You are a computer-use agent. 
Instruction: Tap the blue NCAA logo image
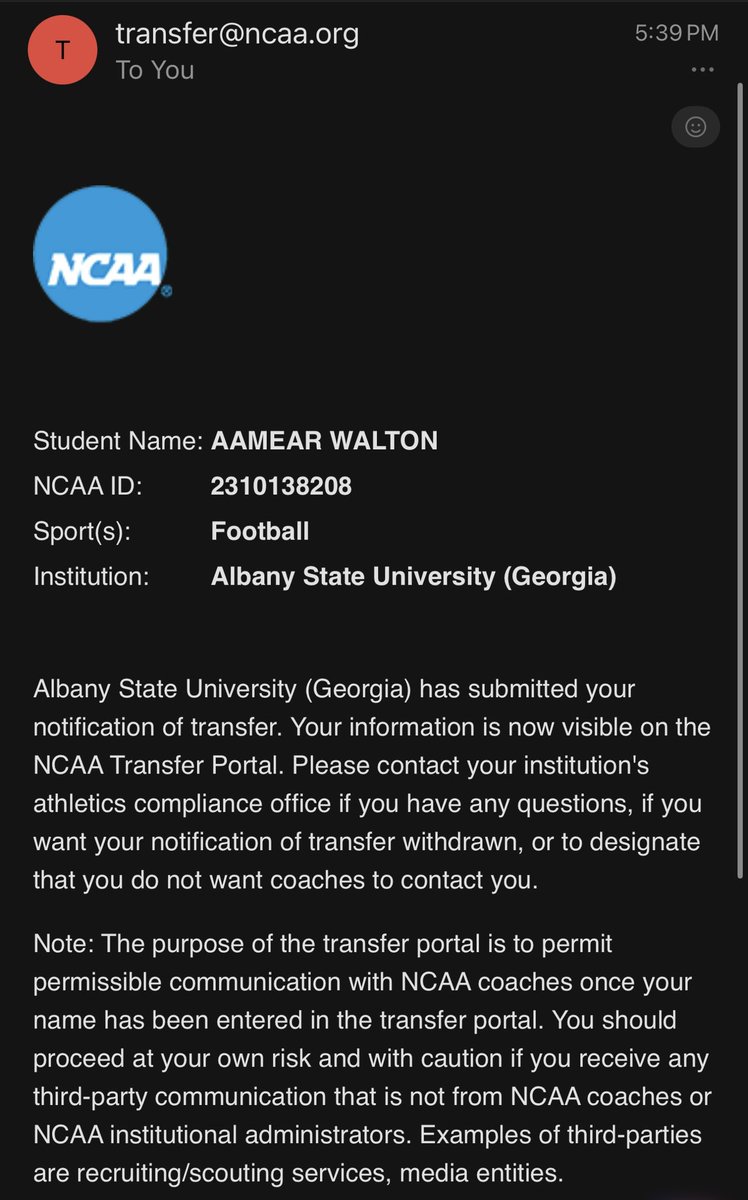(x=100, y=254)
